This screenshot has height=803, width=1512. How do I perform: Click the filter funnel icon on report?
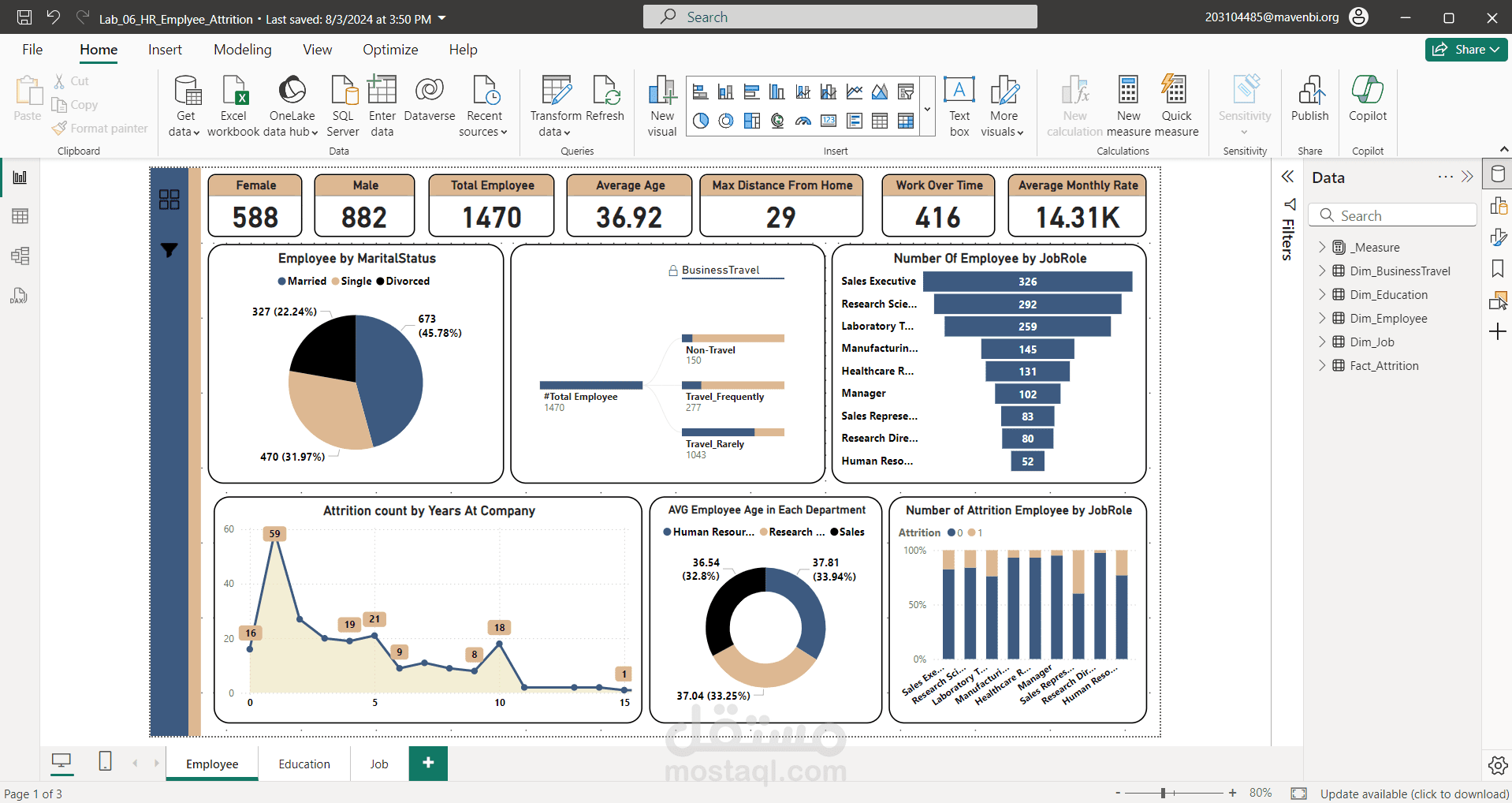169,250
